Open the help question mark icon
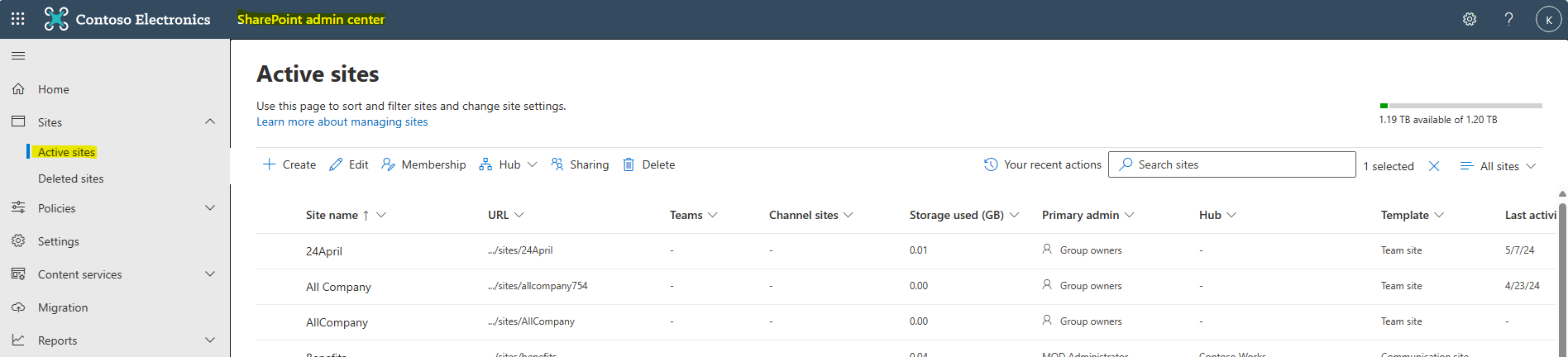The height and width of the screenshot is (357, 1568). pyautogui.click(x=1508, y=19)
